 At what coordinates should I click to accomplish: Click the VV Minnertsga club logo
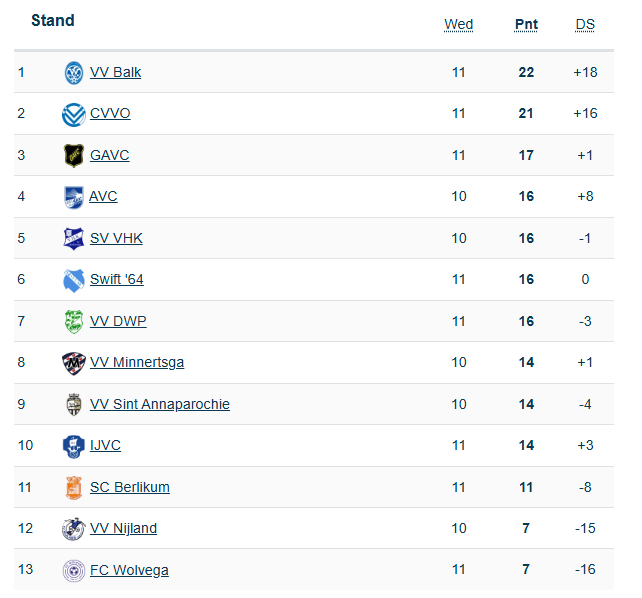pyautogui.click(x=74, y=363)
